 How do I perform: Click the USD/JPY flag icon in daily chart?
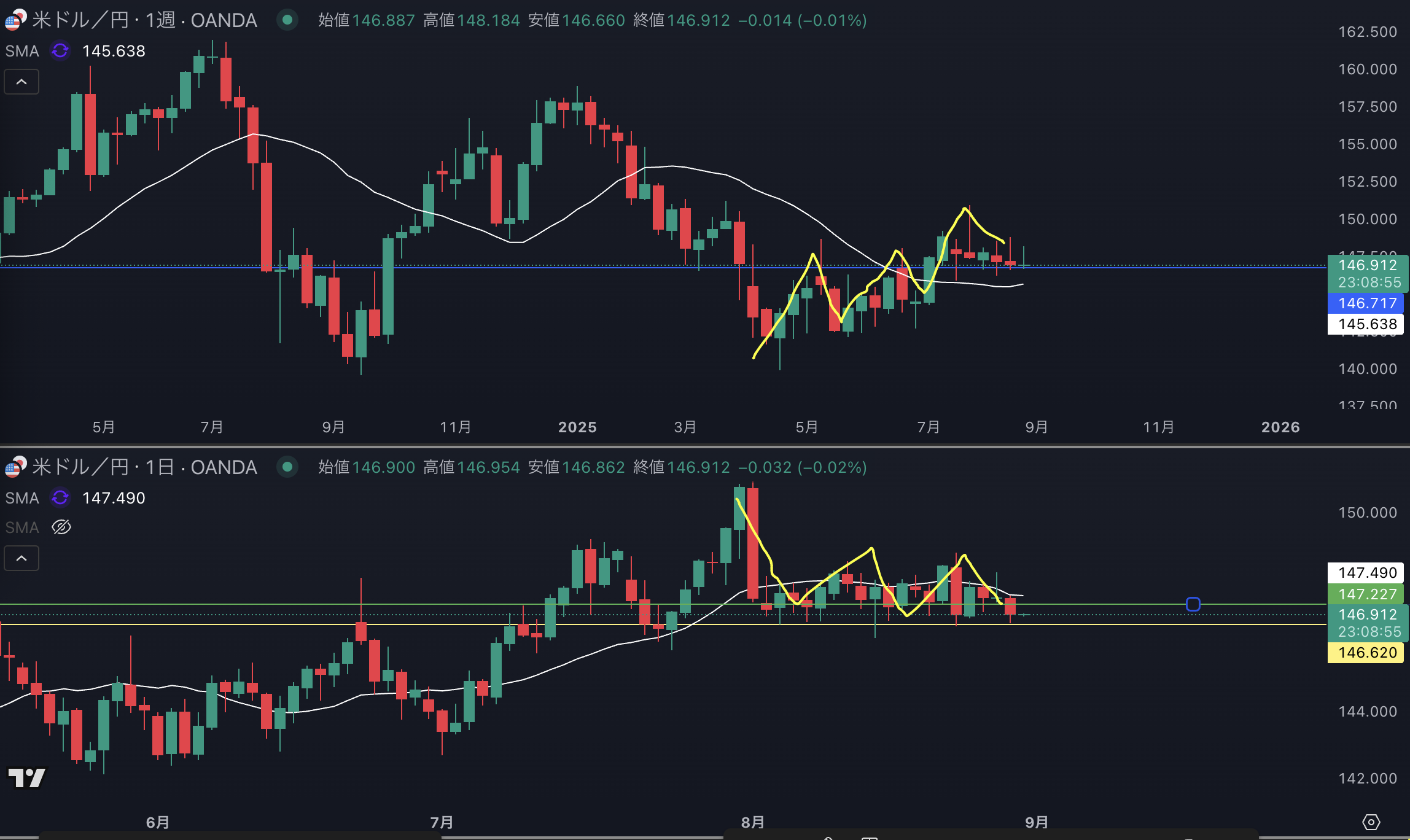[15, 467]
